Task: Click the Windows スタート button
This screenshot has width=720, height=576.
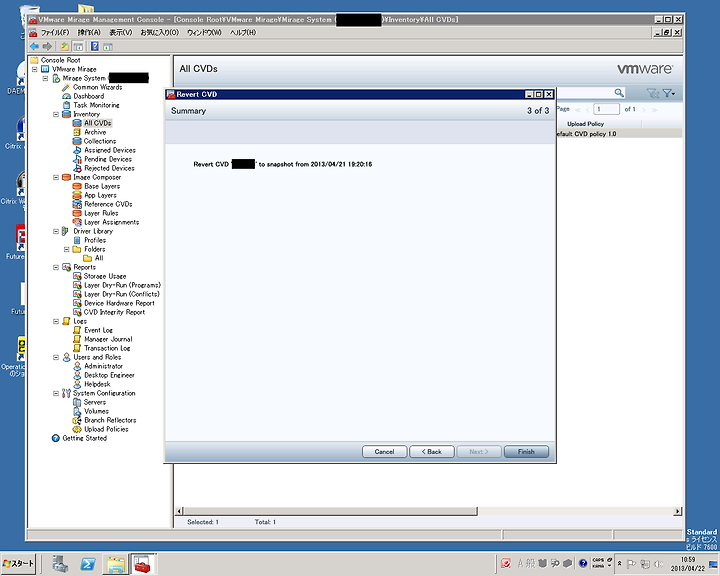Action: tap(18, 564)
